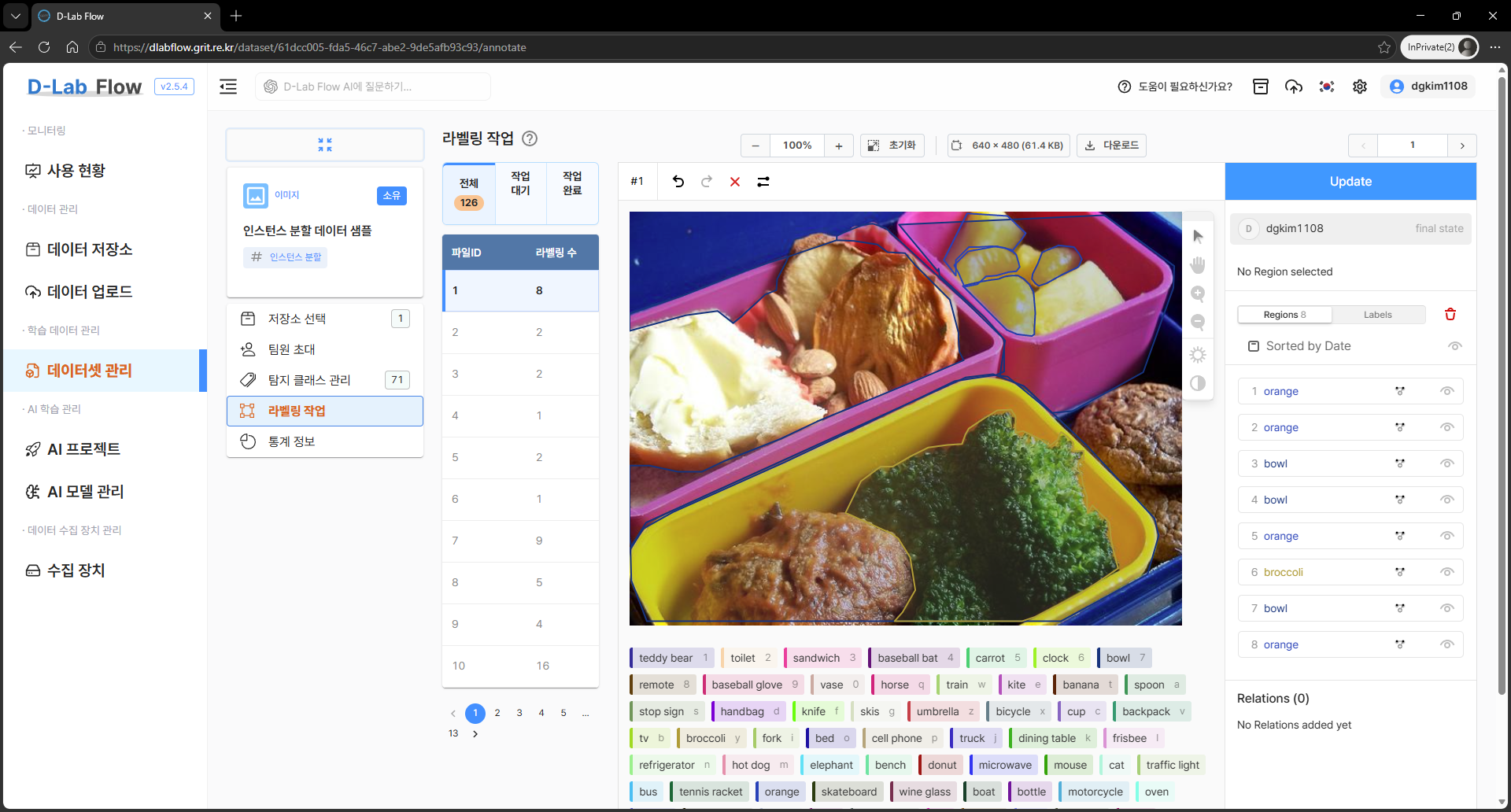Click the swap arrows icon in annotation toolbar

tap(763, 182)
